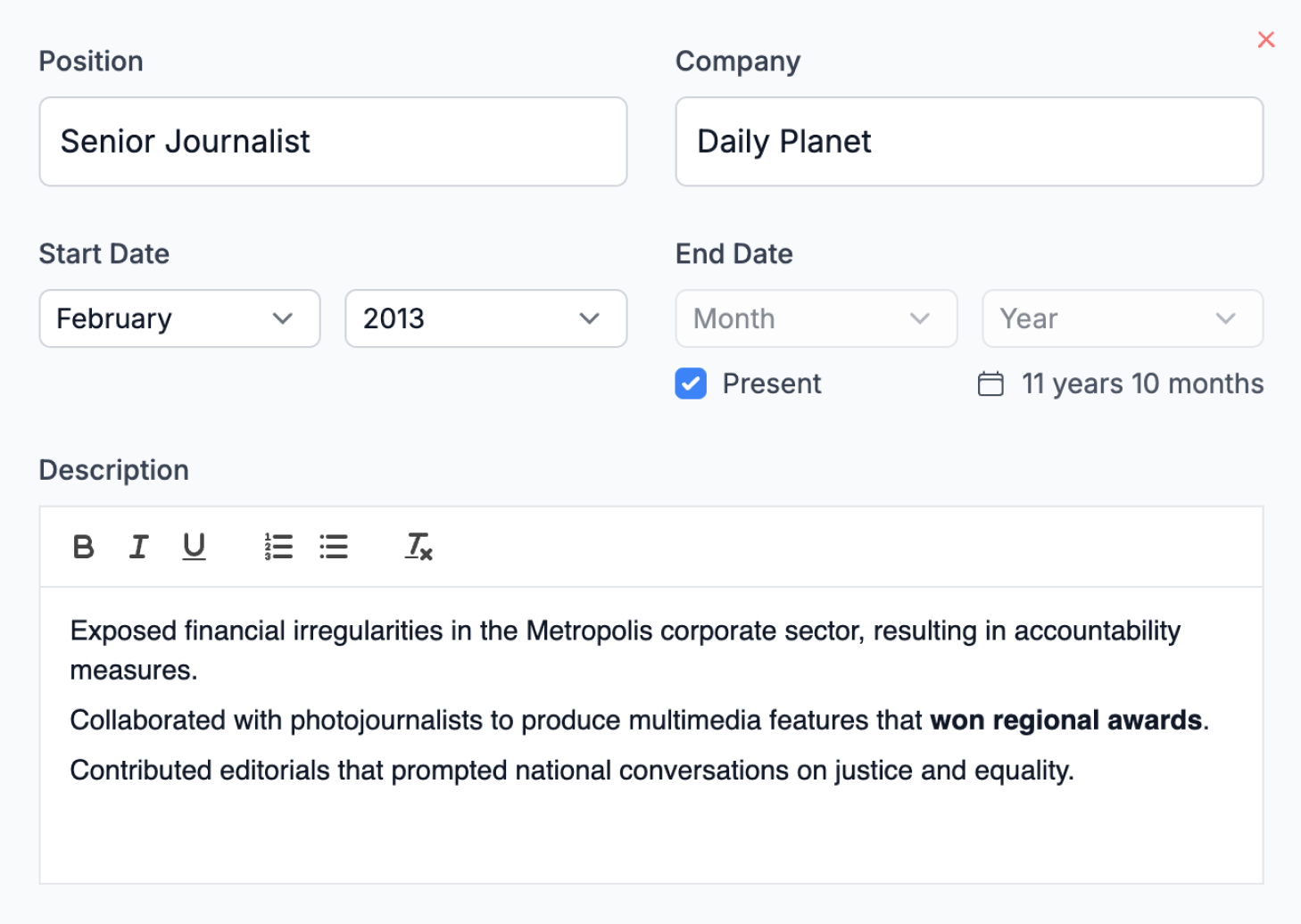
Task: Open the end date Year dropdown
Action: (x=1123, y=318)
